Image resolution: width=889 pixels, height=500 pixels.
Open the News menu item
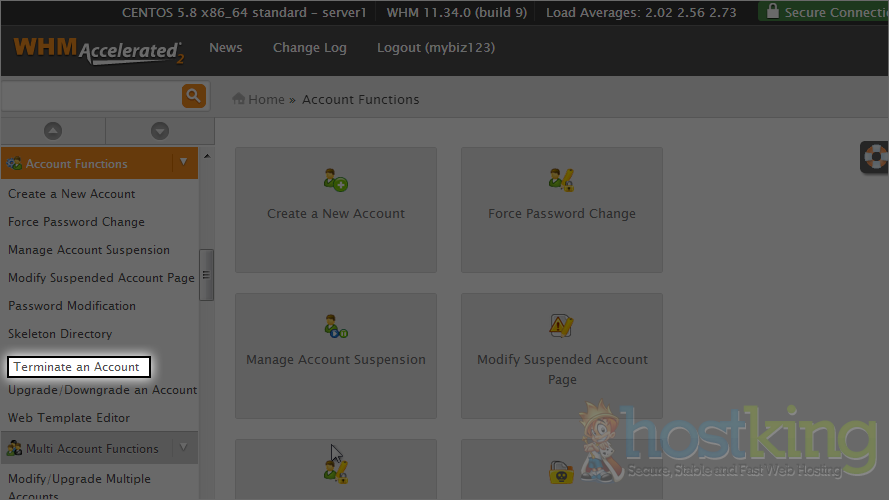[225, 48]
